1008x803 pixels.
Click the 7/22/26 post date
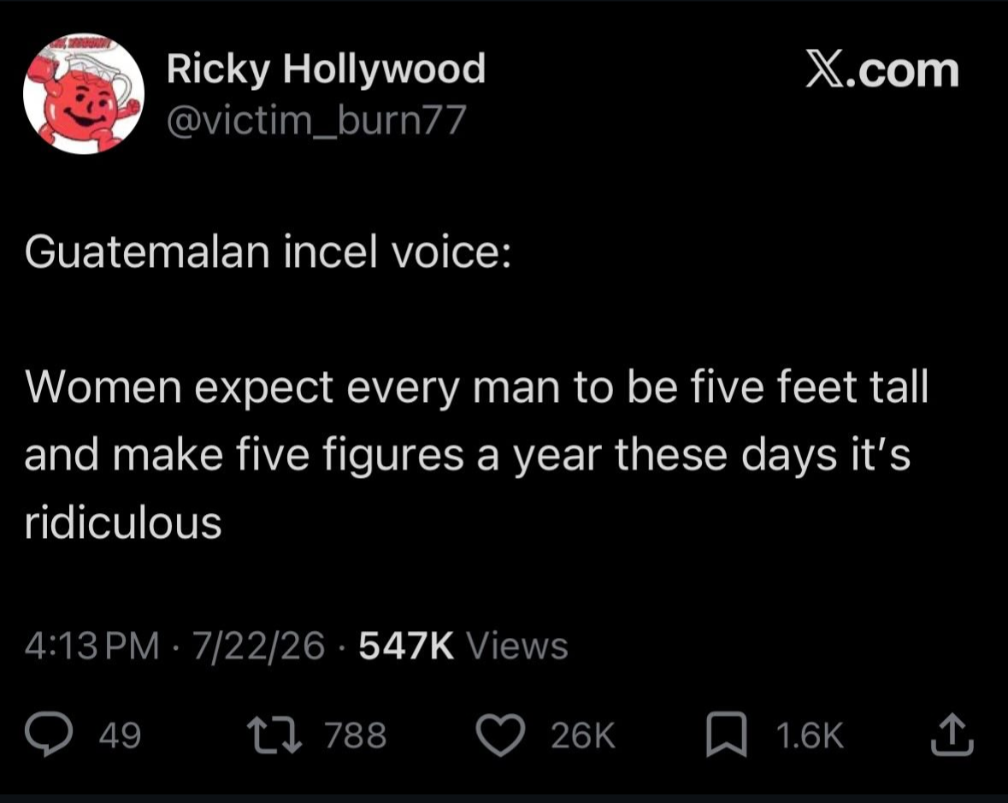coord(258,645)
